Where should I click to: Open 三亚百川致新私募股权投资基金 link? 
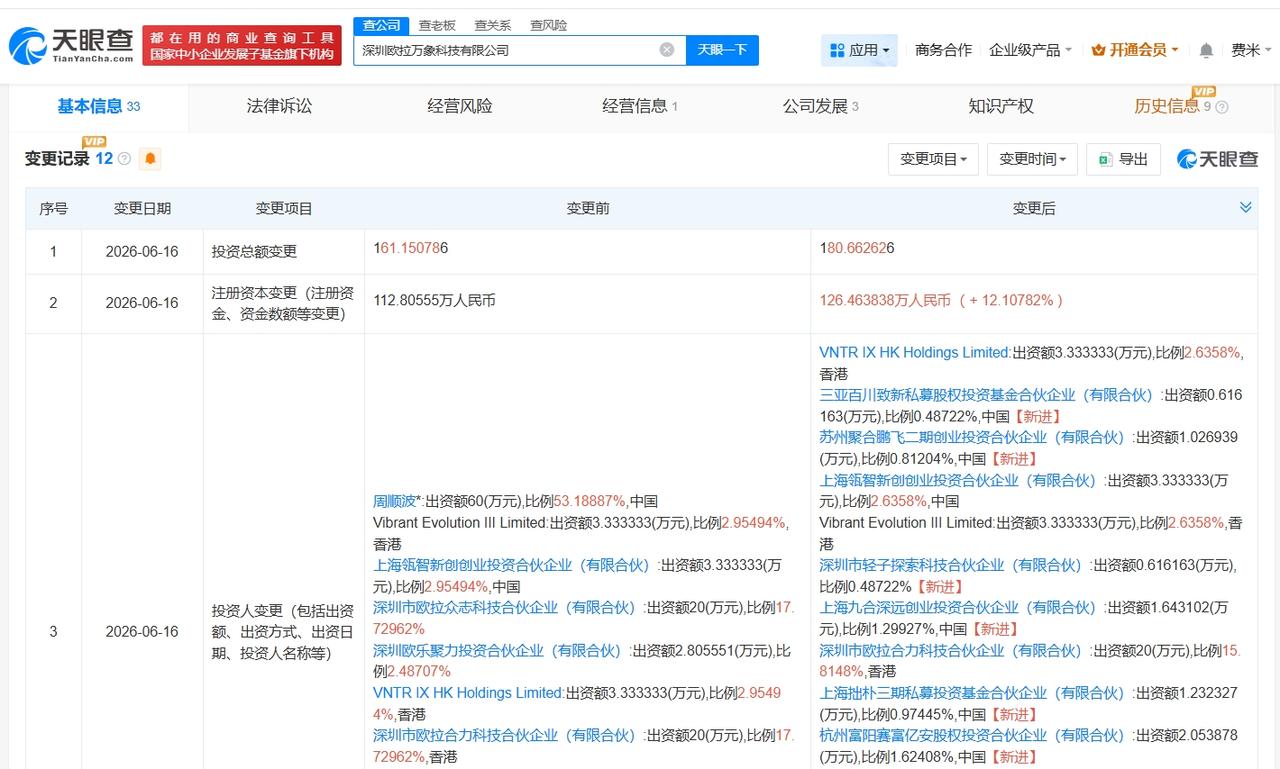987,395
